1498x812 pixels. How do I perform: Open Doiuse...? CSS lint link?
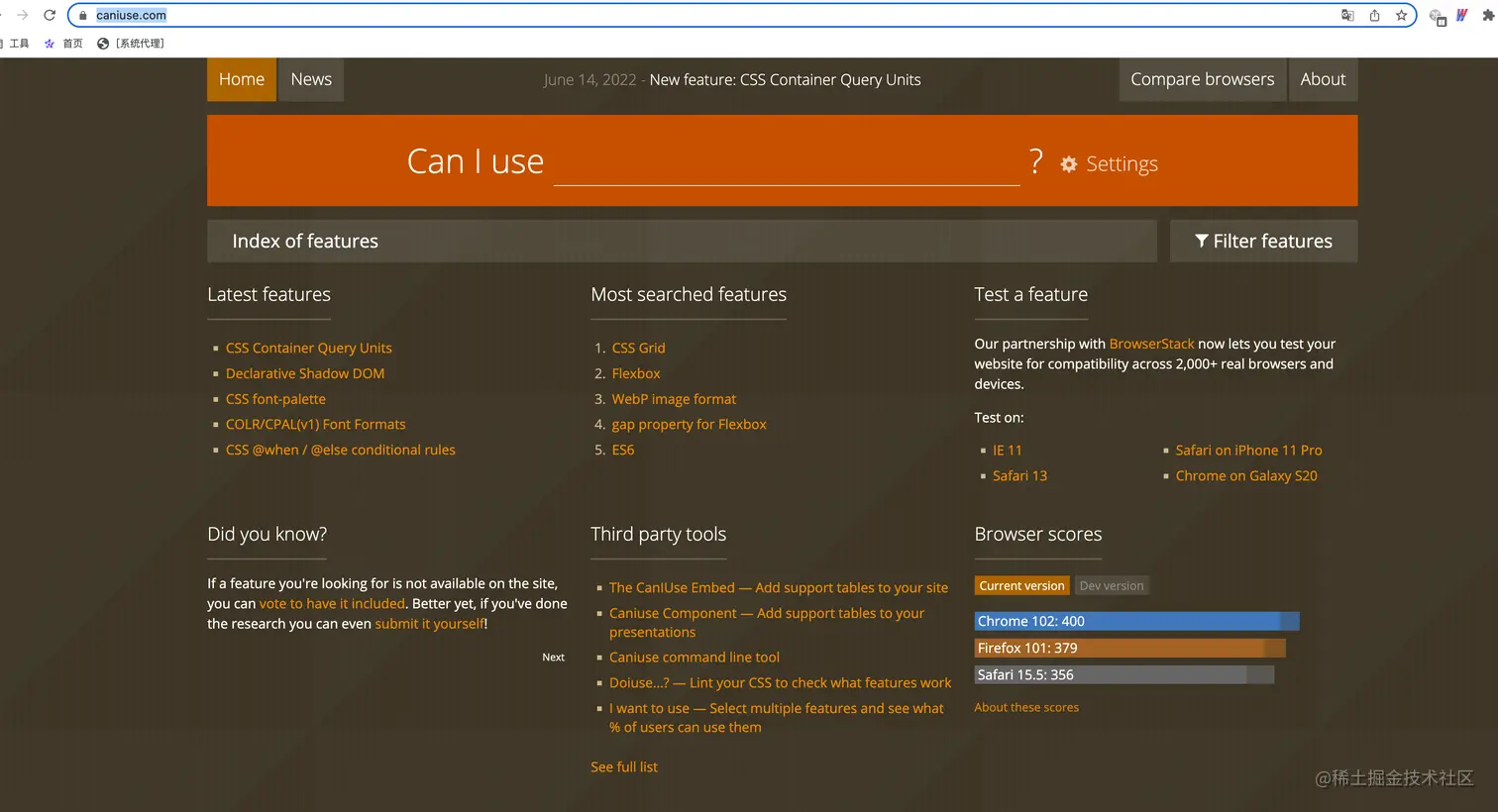click(x=780, y=682)
